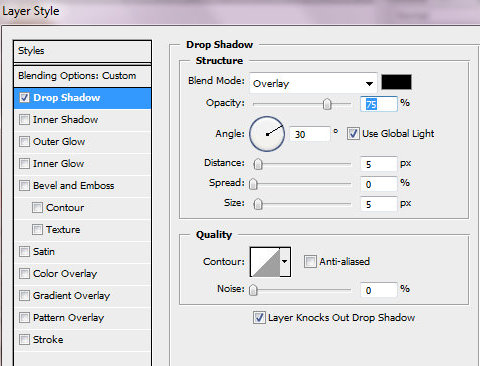The height and width of the screenshot is (366, 480).
Task: Select the Gradient Overlay style
Action: [82, 296]
